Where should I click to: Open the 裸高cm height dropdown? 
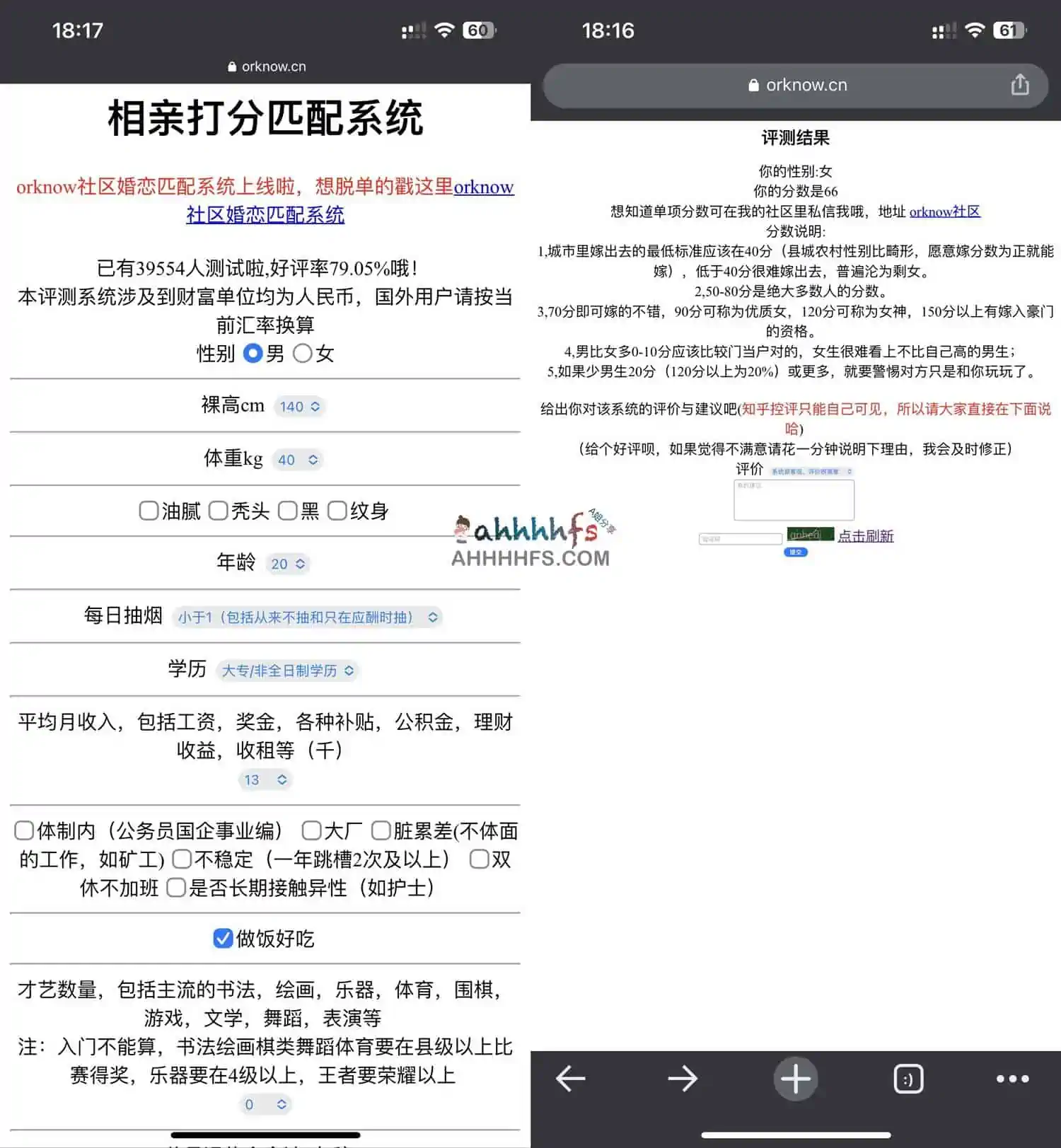click(x=299, y=407)
